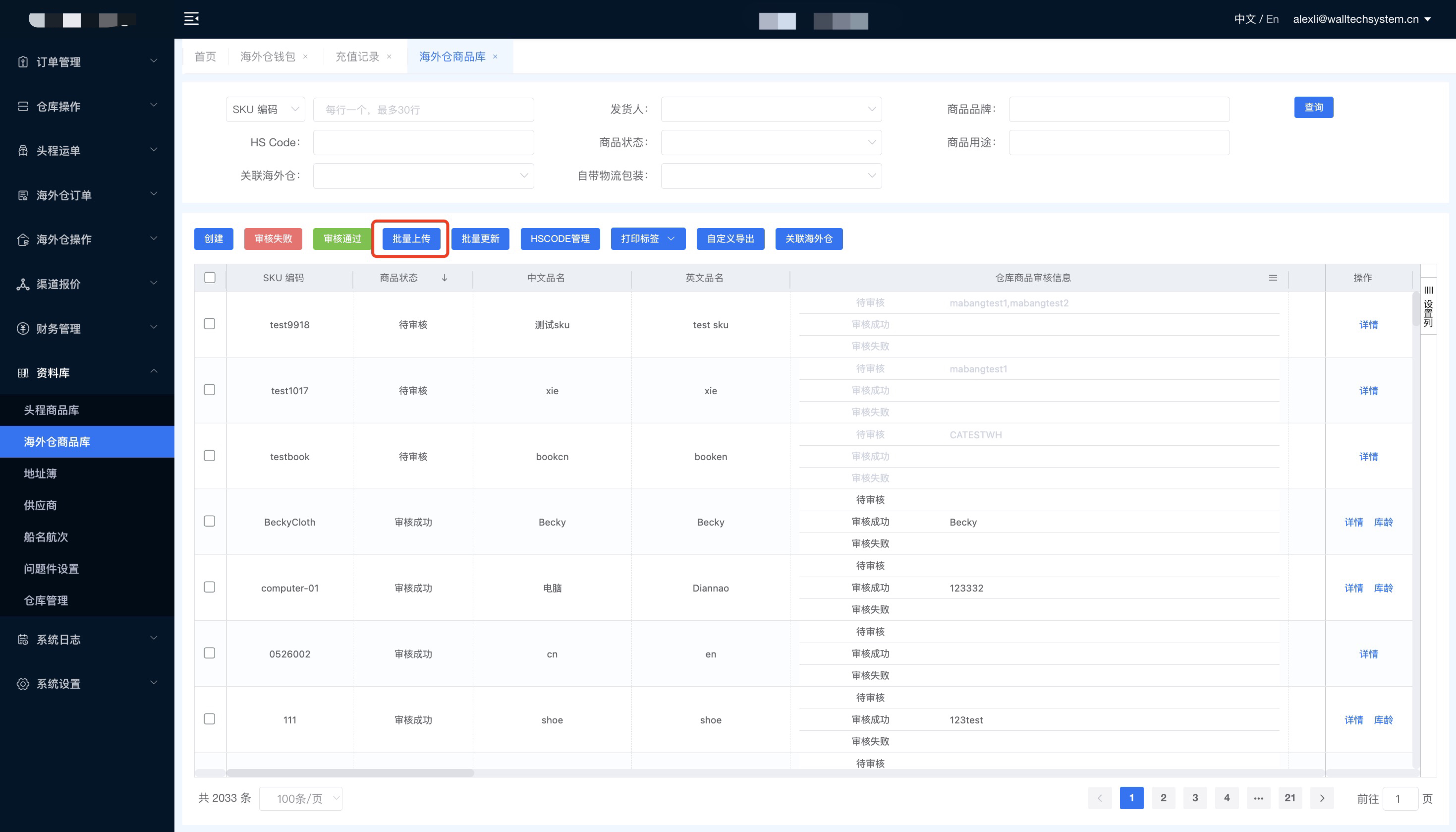The height and width of the screenshot is (832, 1456).
Task: Collapse the sidebar with the hamburger icon
Action: (191, 19)
